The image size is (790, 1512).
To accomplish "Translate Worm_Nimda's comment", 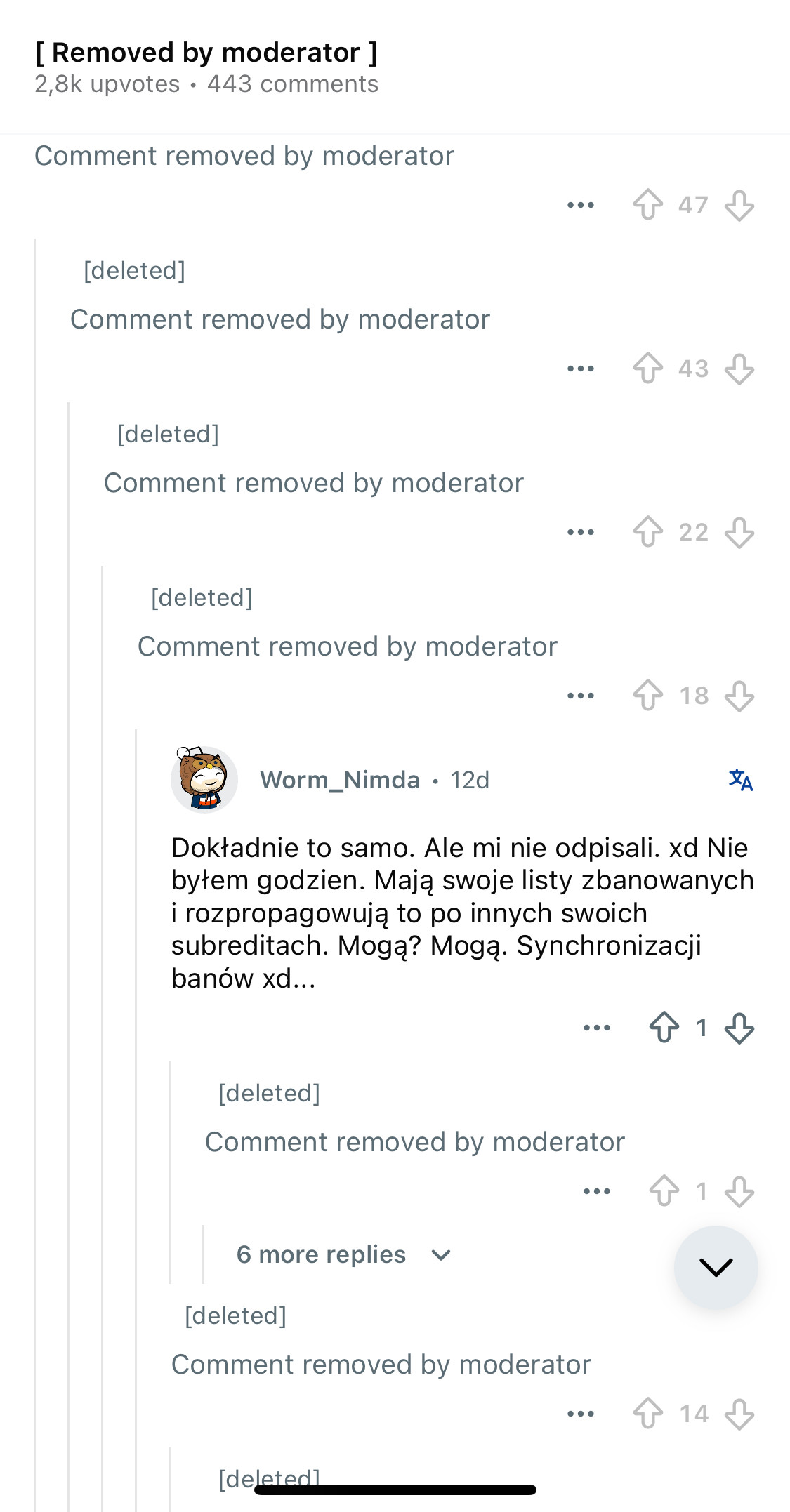I will [x=741, y=780].
